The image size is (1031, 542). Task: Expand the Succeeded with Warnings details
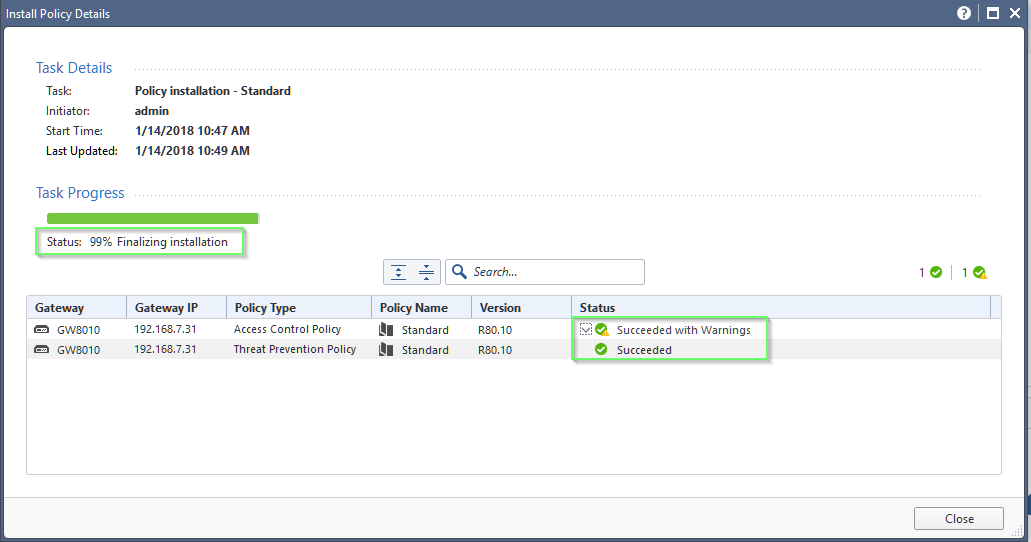pos(586,329)
